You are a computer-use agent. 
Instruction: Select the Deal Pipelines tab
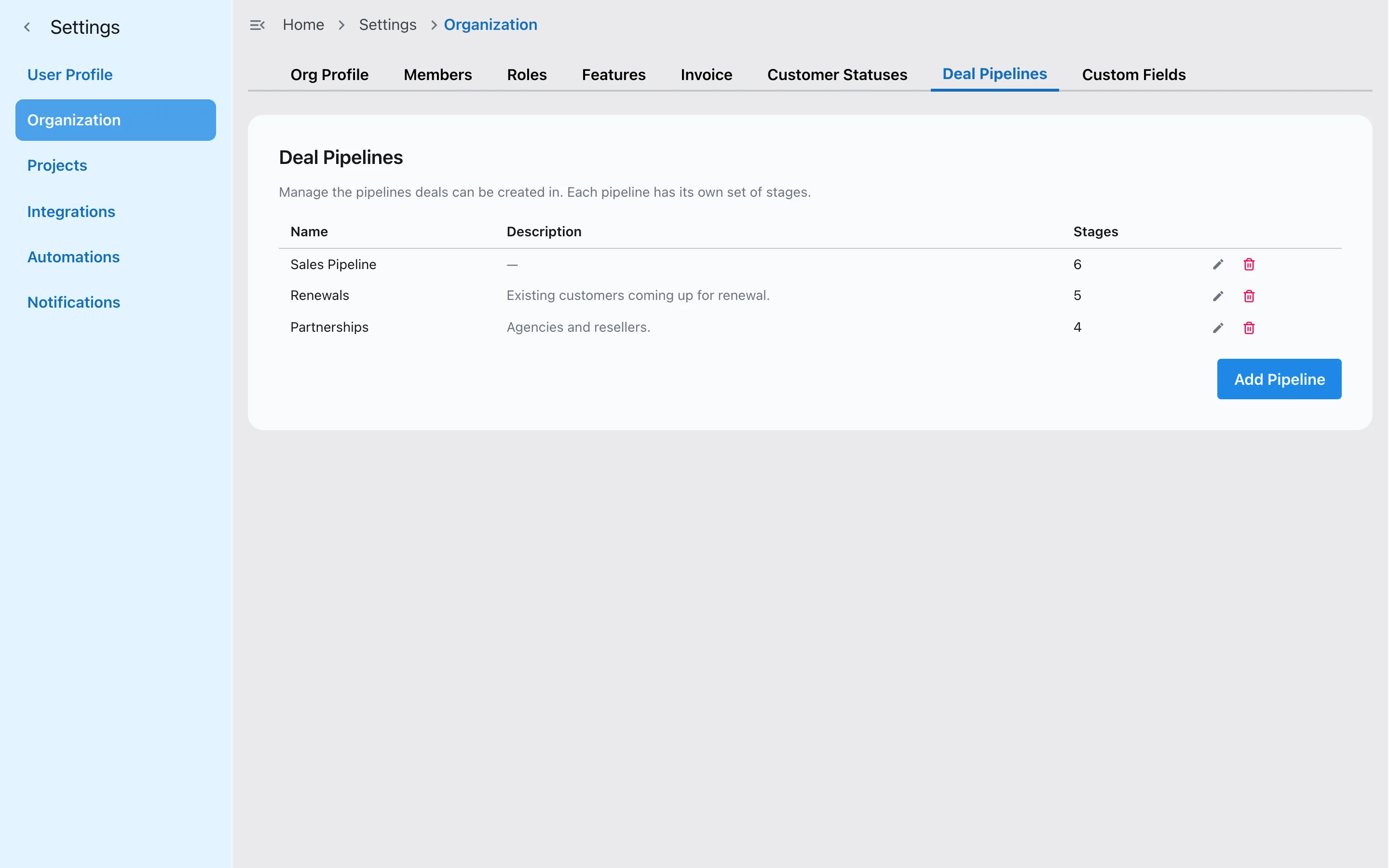point(994,74)
